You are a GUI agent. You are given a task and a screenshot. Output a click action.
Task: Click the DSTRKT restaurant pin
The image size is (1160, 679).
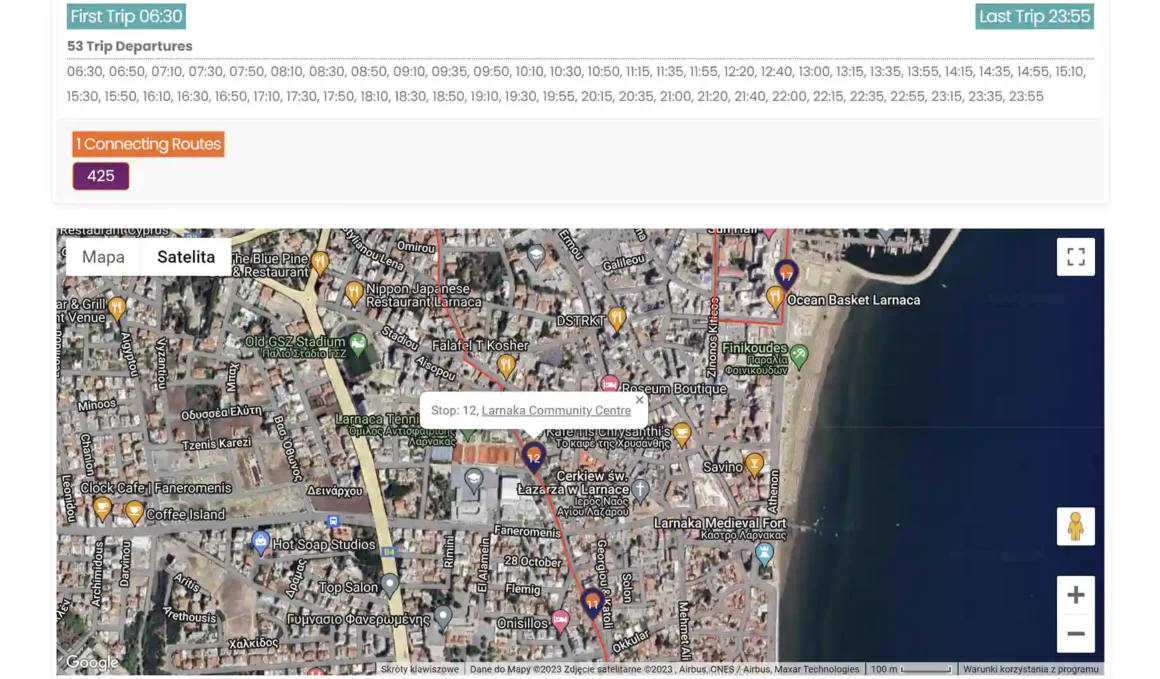617,318
